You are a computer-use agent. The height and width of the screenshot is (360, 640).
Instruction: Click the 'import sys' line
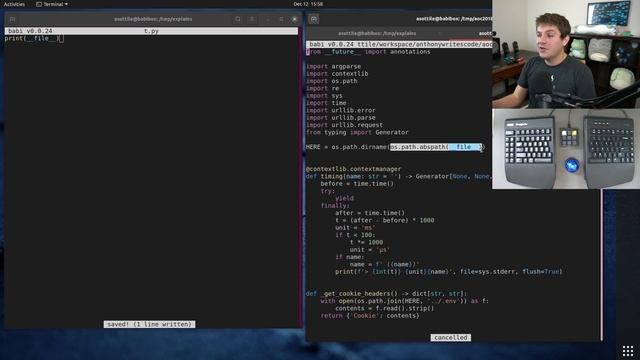324,96
